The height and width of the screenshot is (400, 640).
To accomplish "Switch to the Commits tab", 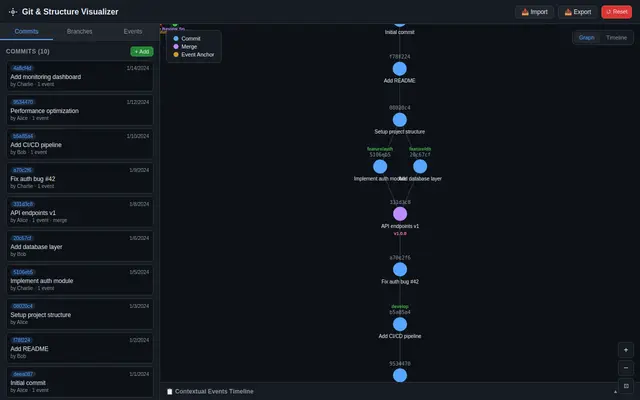I will click(27, 31).
